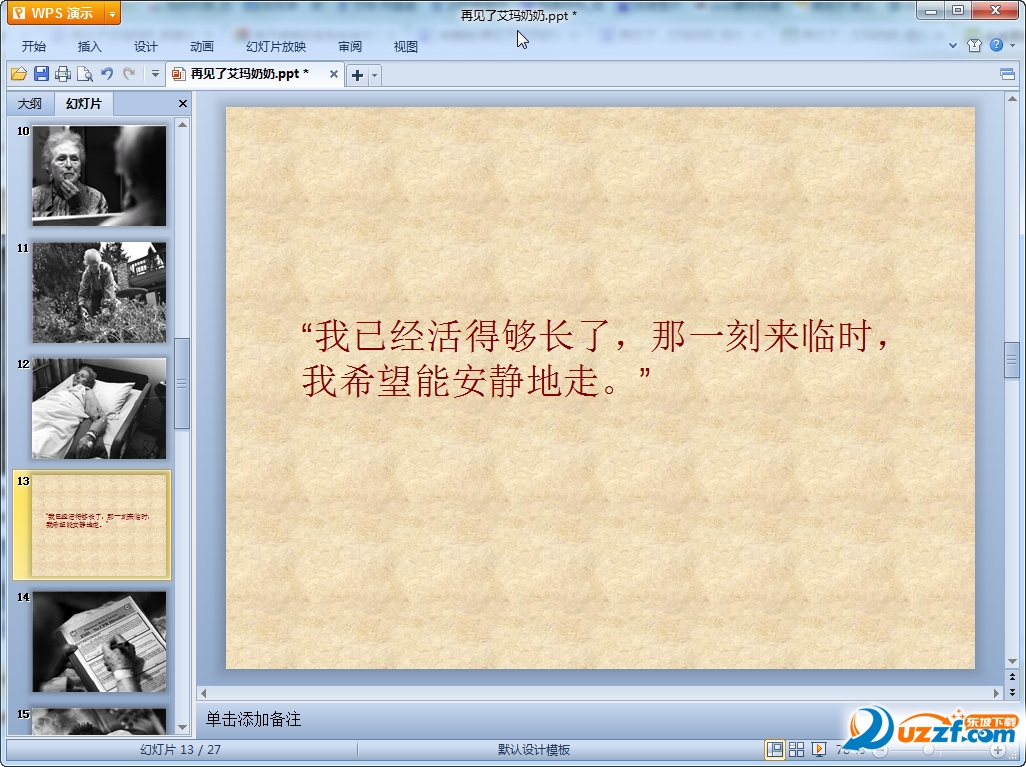Open the 动画 ribbon tab

[202, 46]
